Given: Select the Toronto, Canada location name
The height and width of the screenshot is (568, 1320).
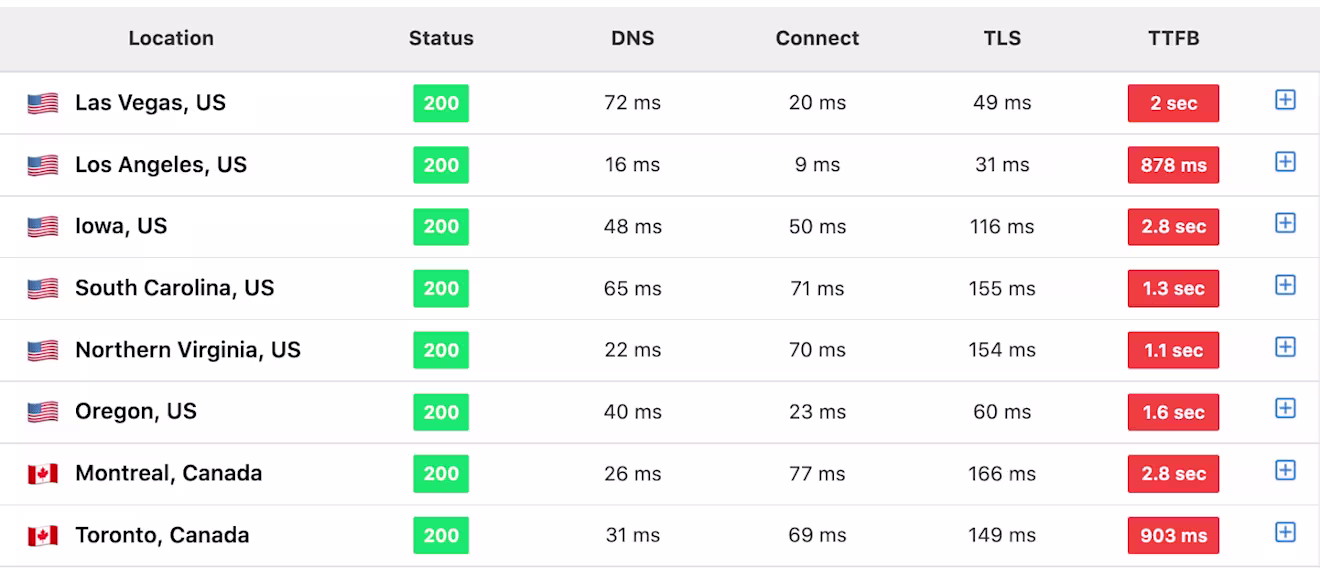Looking at the screenshot, I should [x=162, y=536].
